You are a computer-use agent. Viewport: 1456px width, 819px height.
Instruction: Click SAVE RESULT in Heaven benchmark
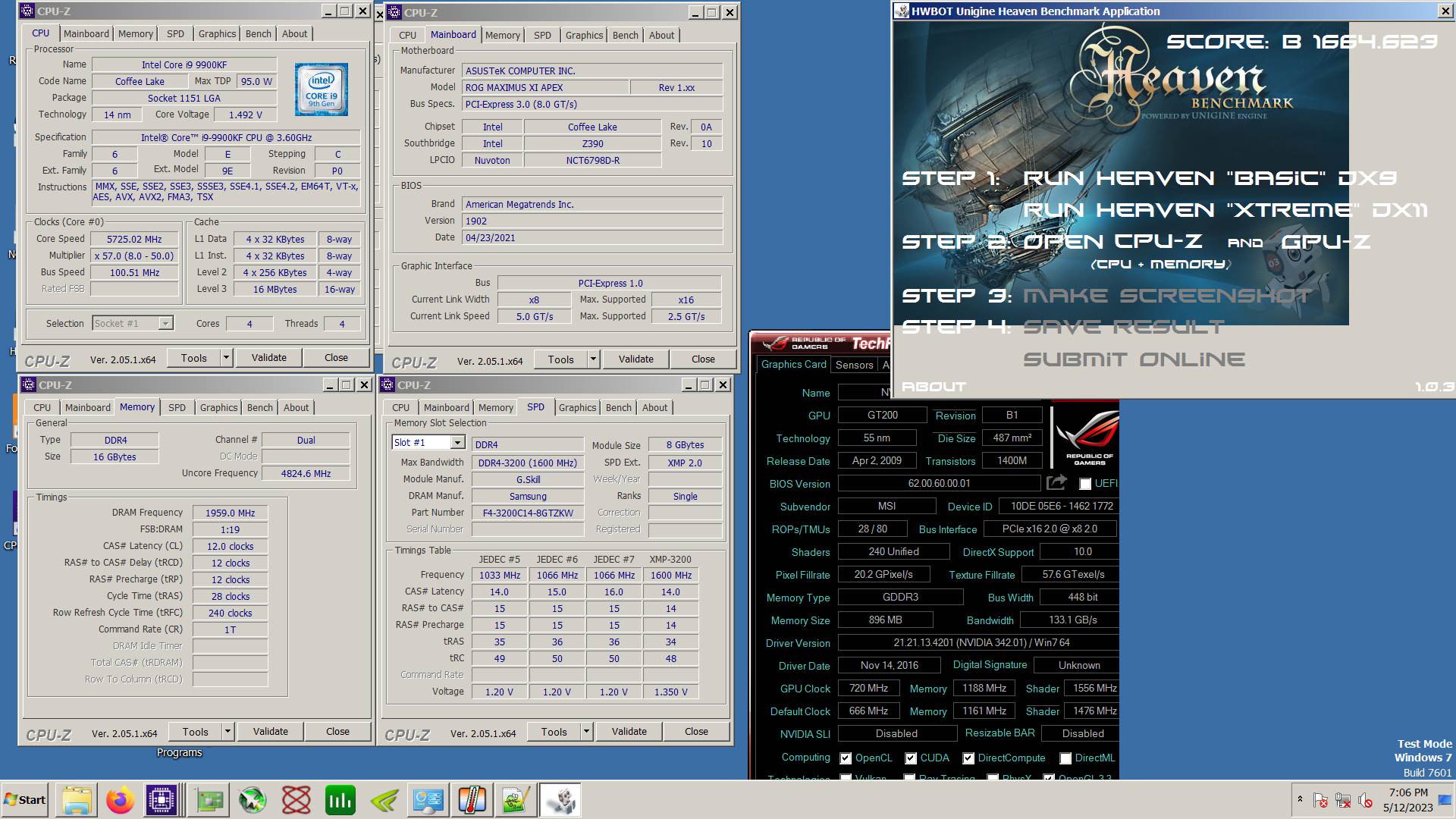pyautogui.click(x=1123, y=327)
